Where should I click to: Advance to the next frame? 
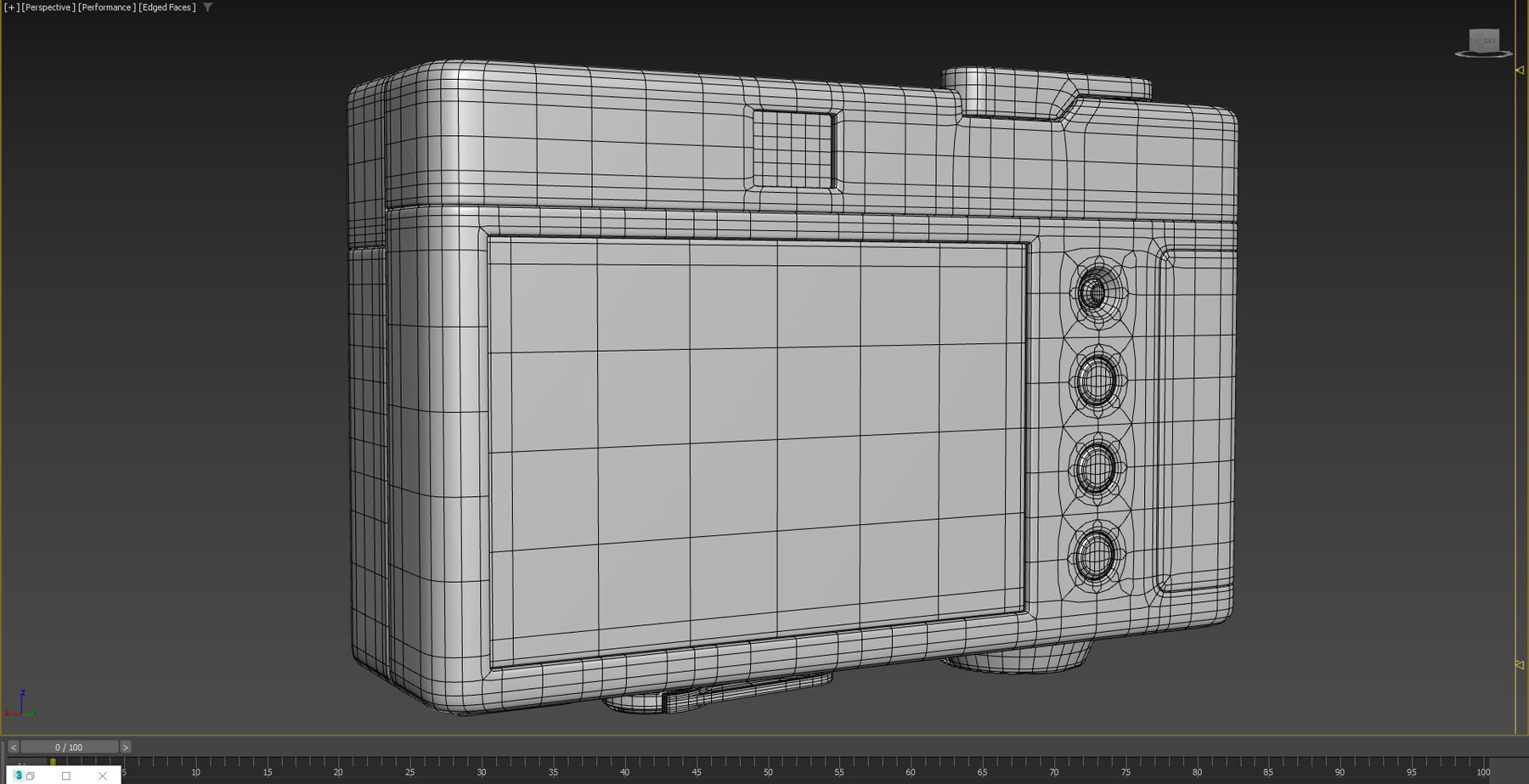point(125,747)
